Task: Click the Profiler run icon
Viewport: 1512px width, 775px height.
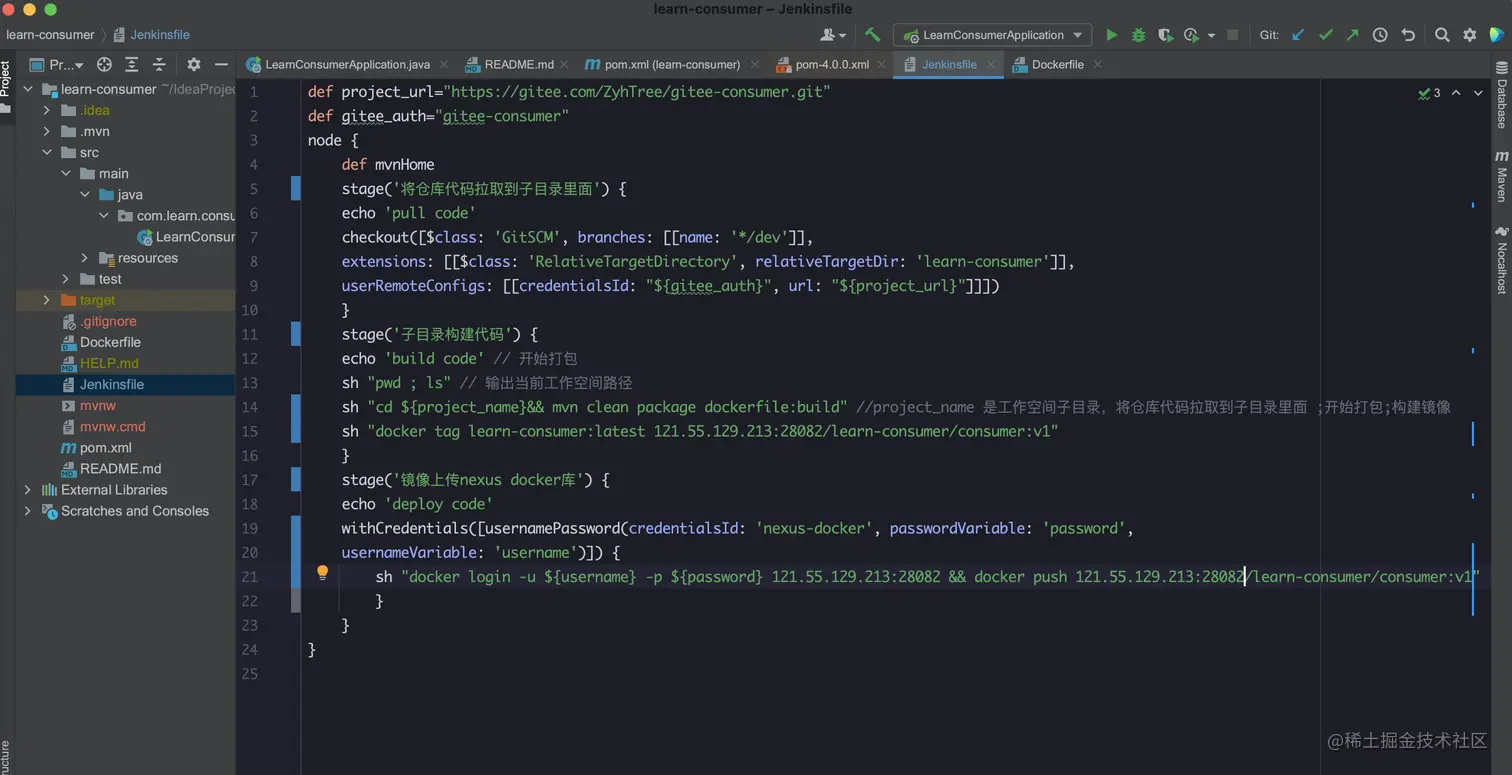Action: coord(1191,35)
